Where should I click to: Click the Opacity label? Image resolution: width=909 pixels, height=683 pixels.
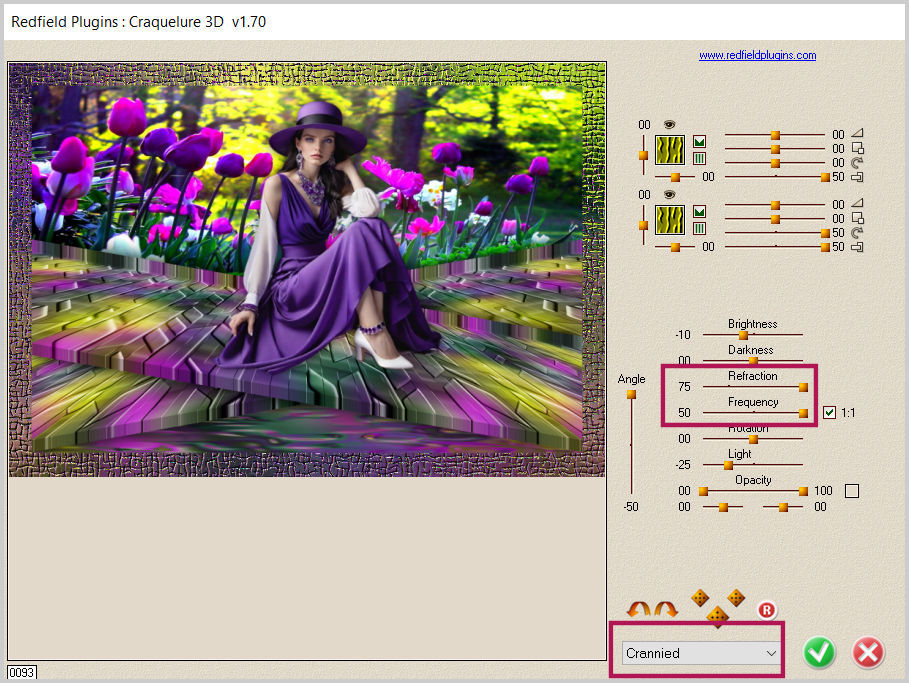753,480
